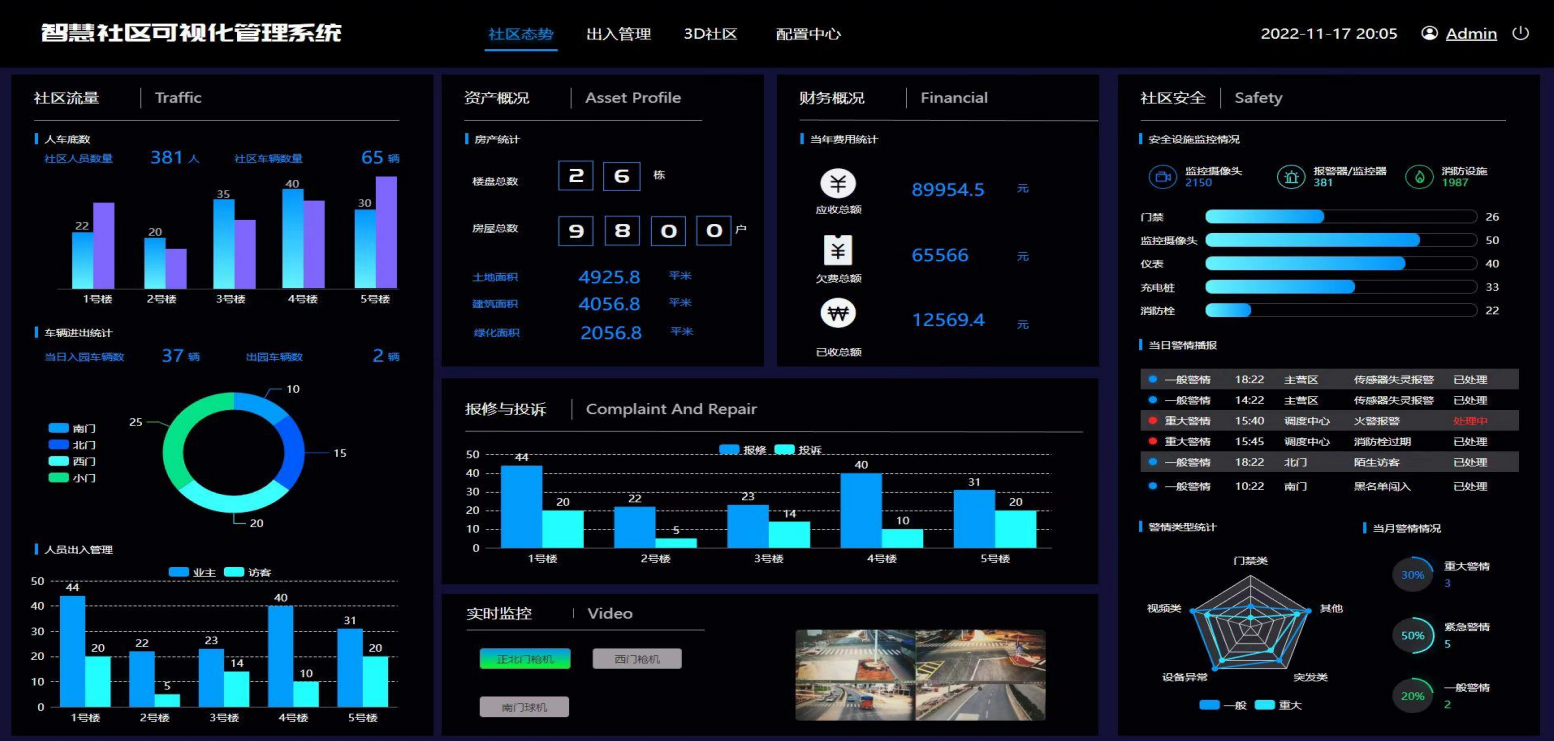Click the 2056.8 green area value
This screenshot has height=741, width=1554.
coord(611,333)
